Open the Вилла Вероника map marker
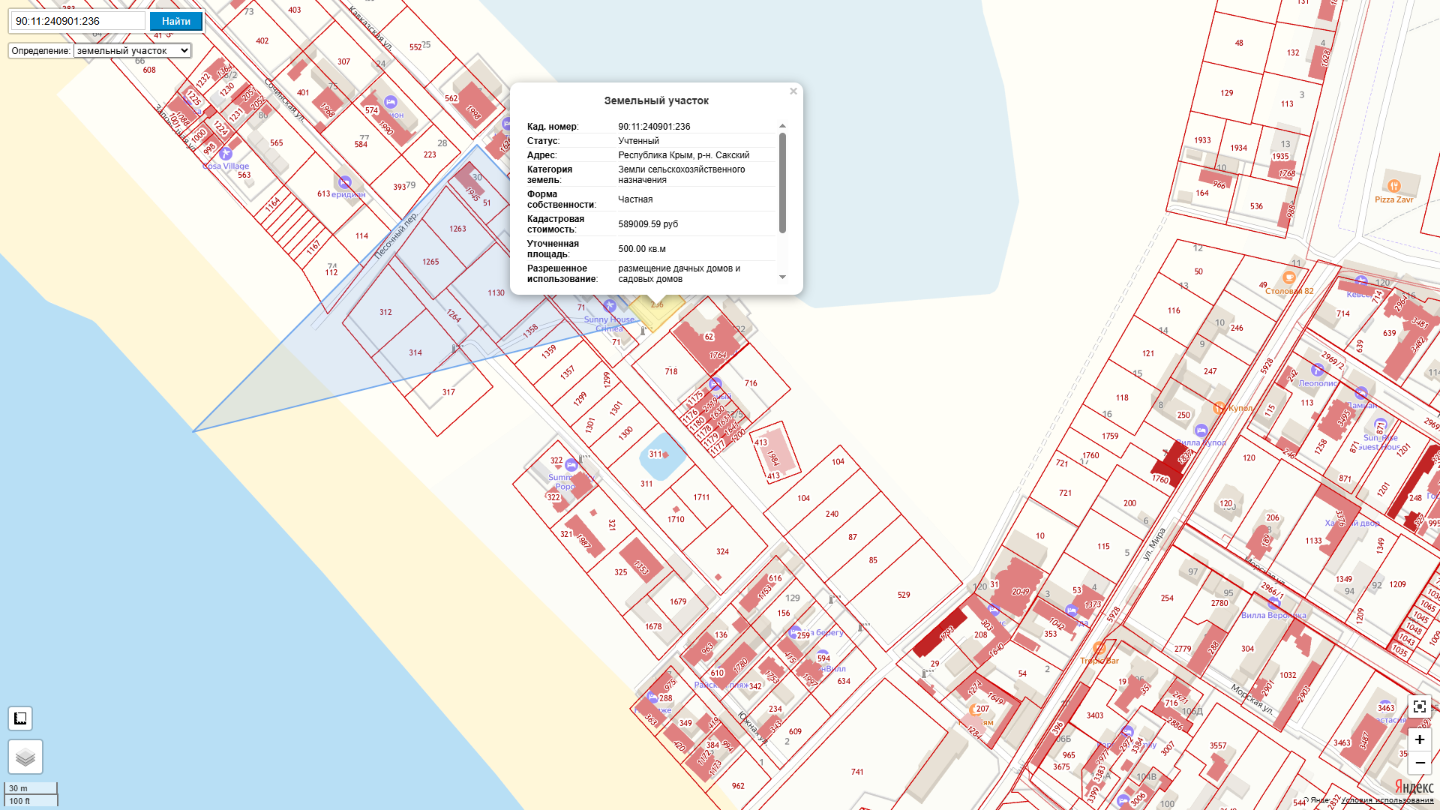The image size is (1440, 810). pos(1274,603)
